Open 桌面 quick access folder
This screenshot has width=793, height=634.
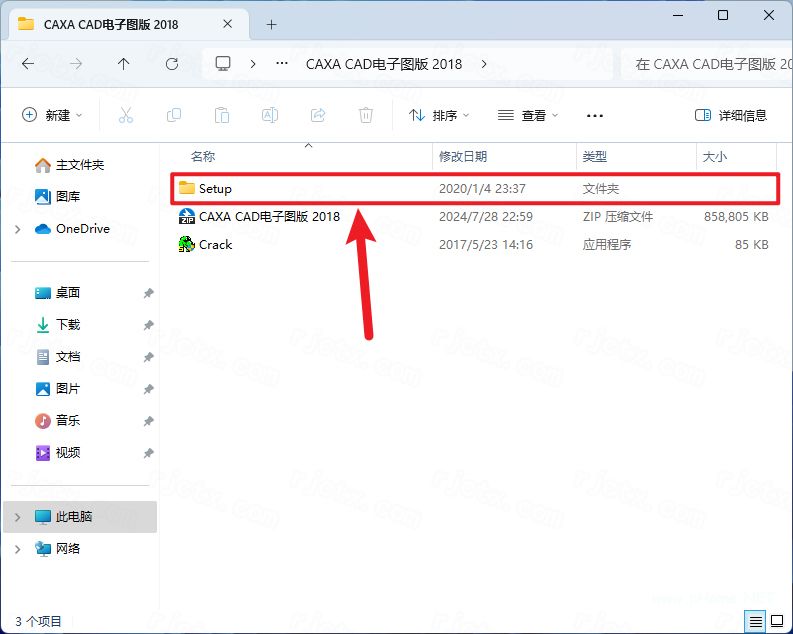[57, 292]
